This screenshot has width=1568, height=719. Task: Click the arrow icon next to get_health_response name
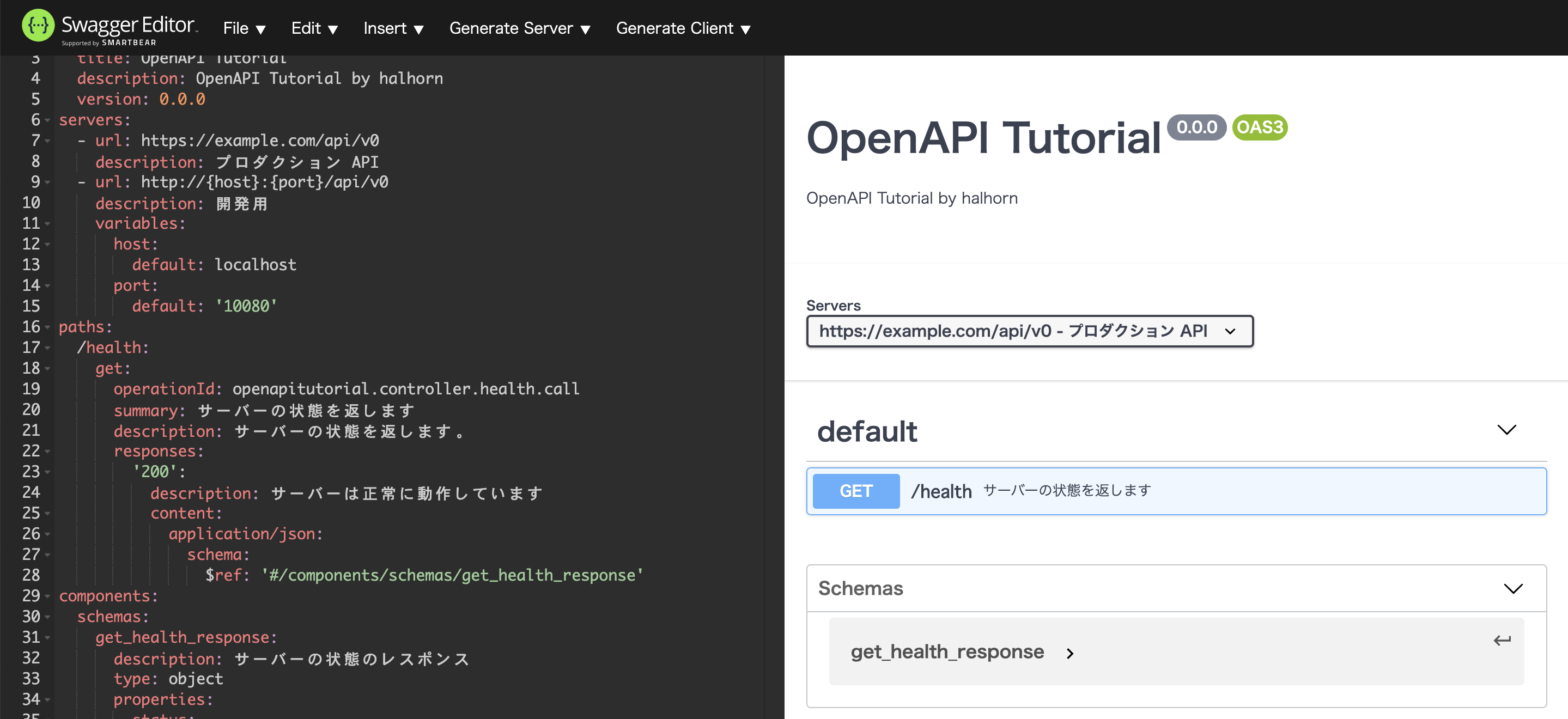(x=1069, y=653)
